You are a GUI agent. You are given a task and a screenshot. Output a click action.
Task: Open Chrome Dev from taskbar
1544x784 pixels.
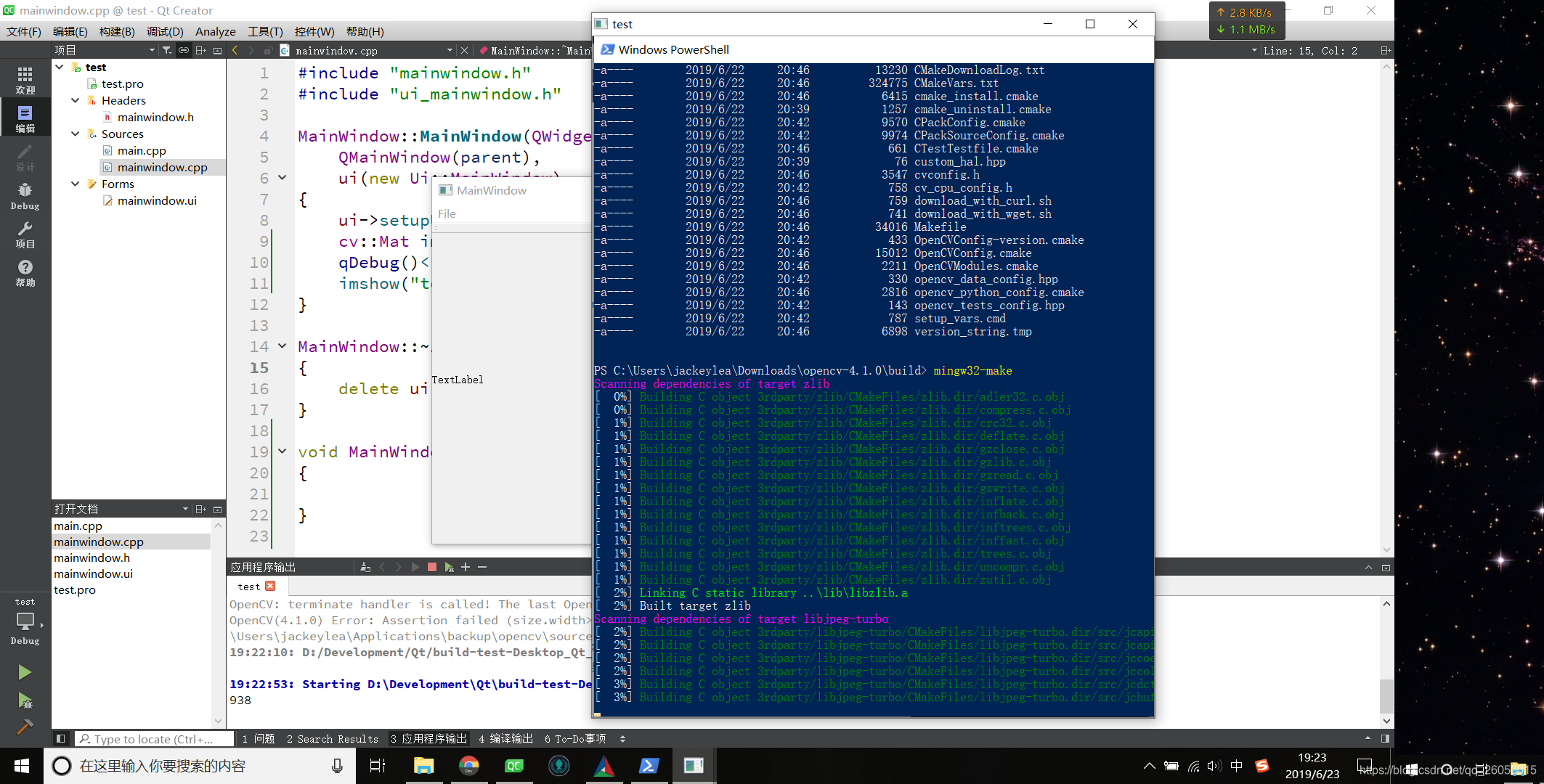(x=469, y=766)
